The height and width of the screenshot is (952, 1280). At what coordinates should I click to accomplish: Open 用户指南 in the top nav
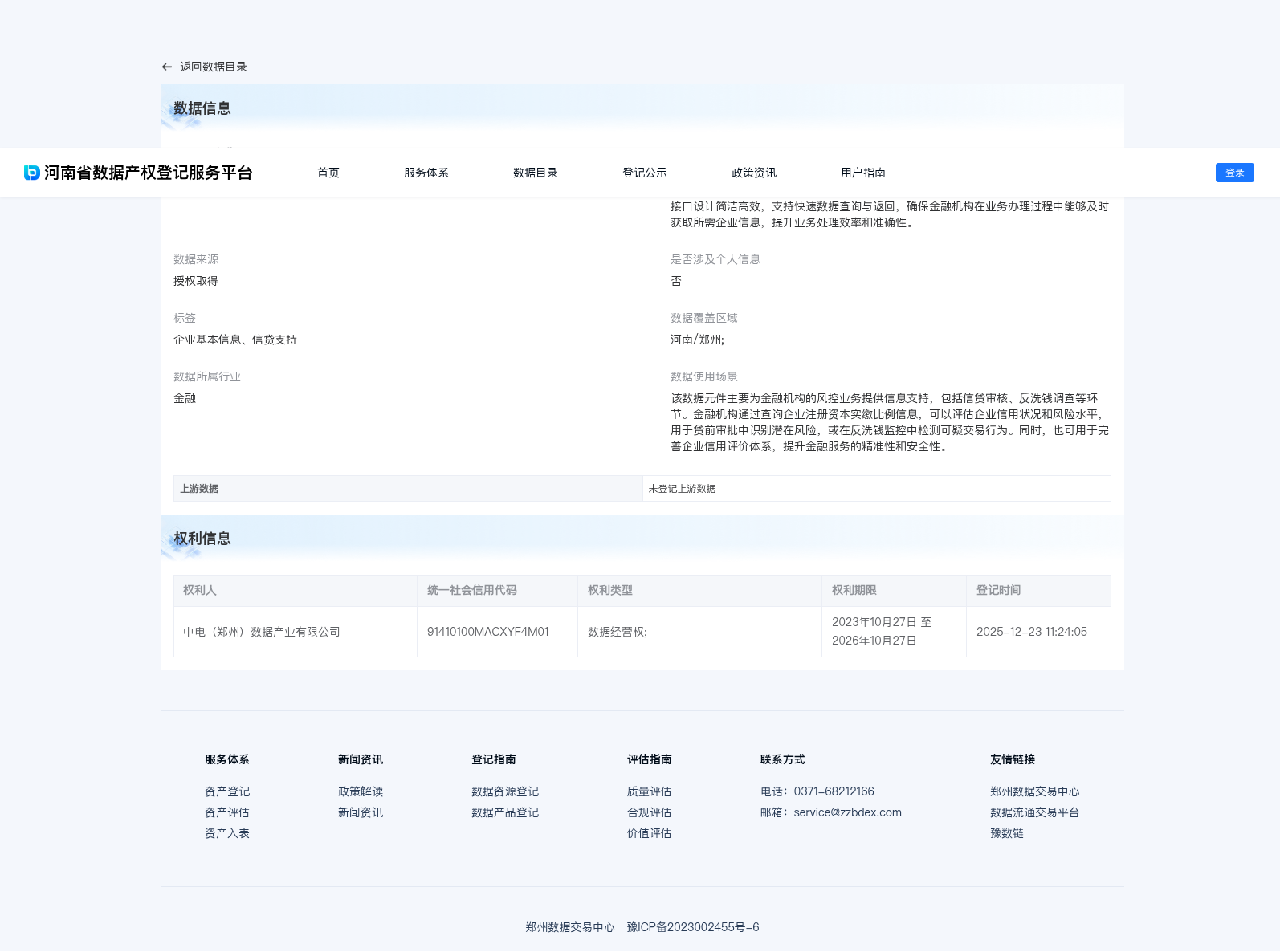coord(863,173)
